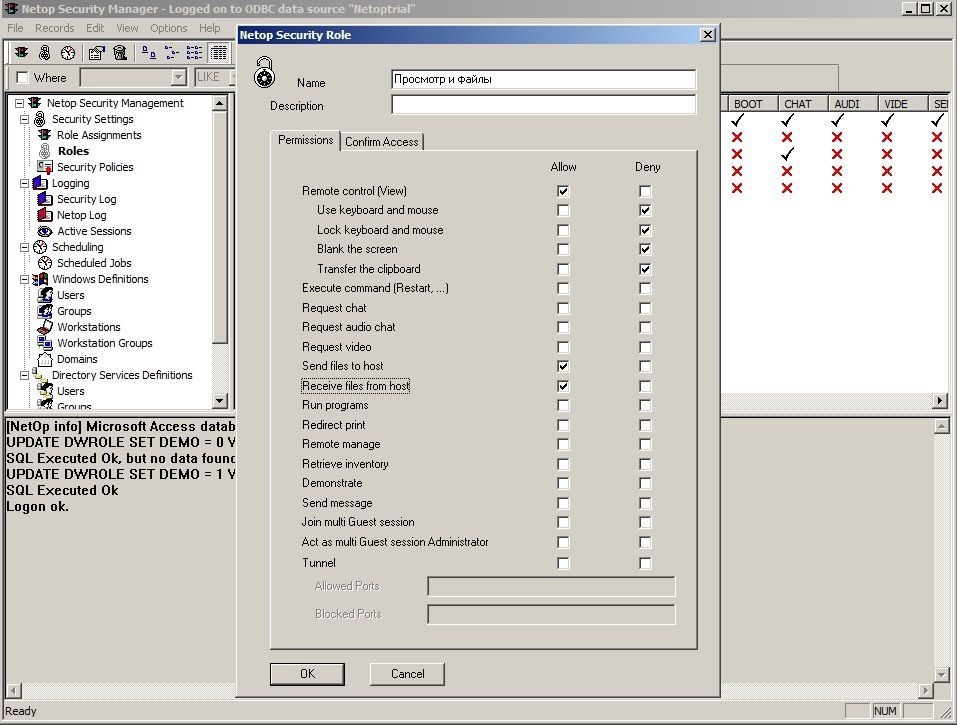Collapse the Security Settings node
The width and height of the screenshot is (957, 725).
tap(24, 119)
